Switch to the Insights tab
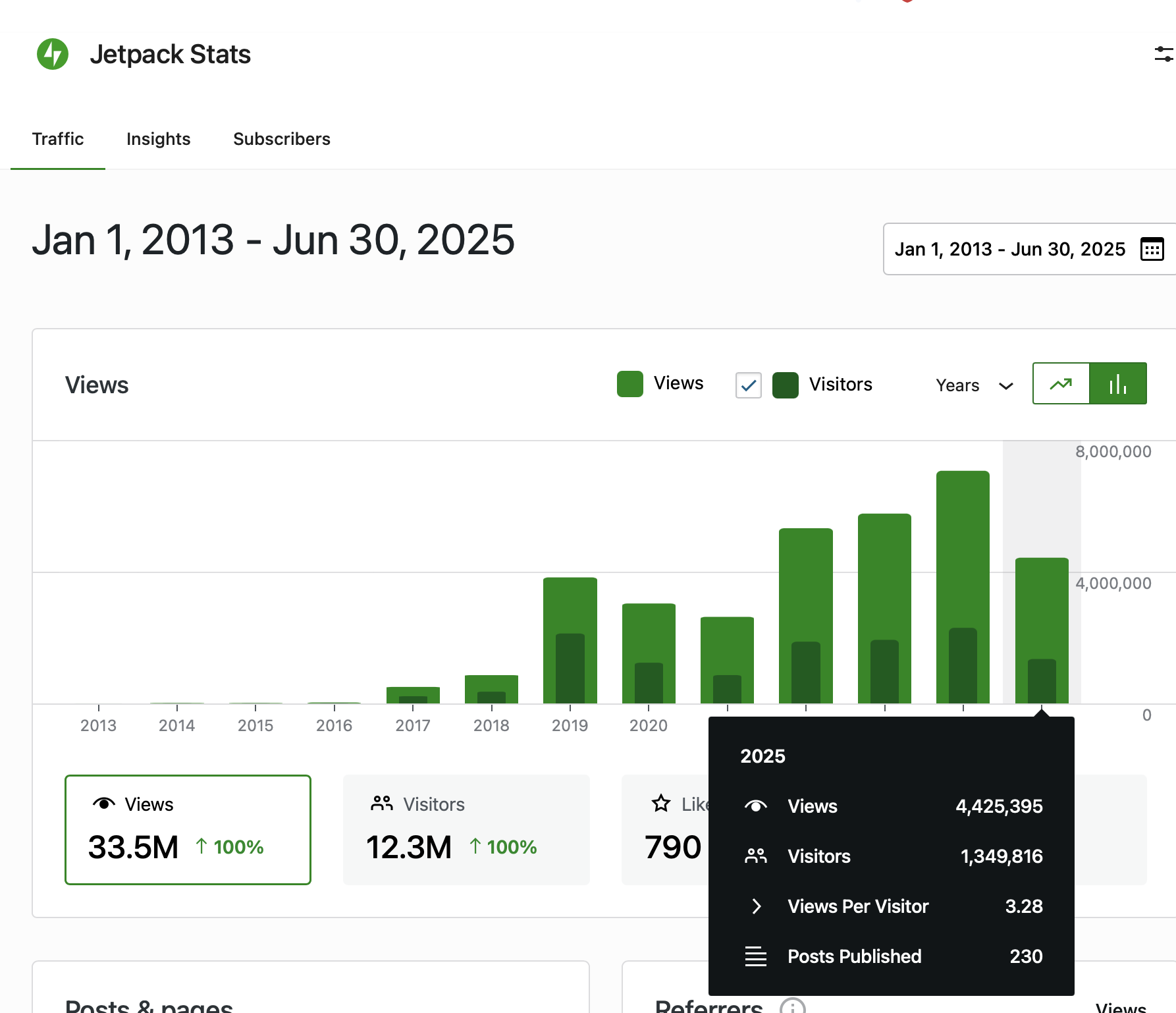This screenshot has width=1176, height=1013. coord(158,139)
